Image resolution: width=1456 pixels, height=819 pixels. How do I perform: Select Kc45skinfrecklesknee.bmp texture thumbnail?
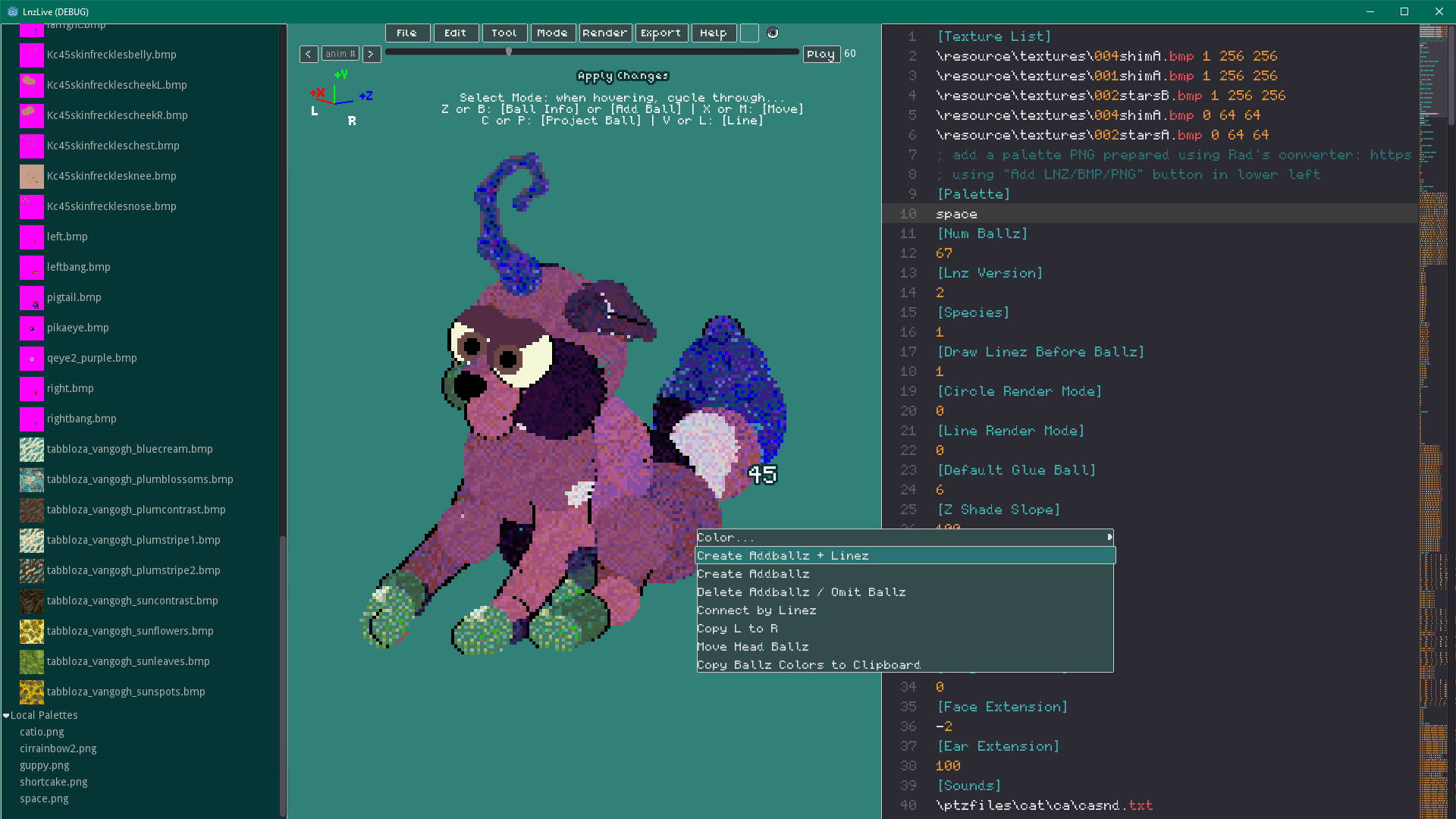click(x=31, y=176)
